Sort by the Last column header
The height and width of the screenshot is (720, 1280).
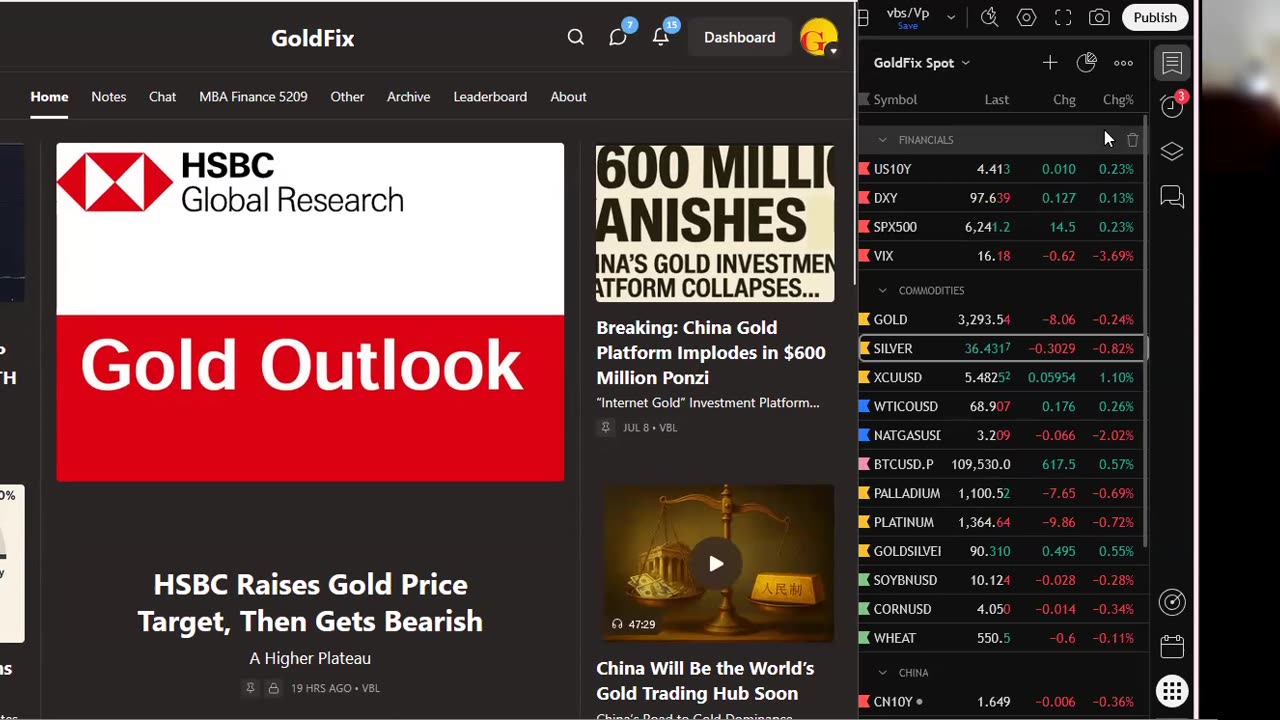(996, 100)
